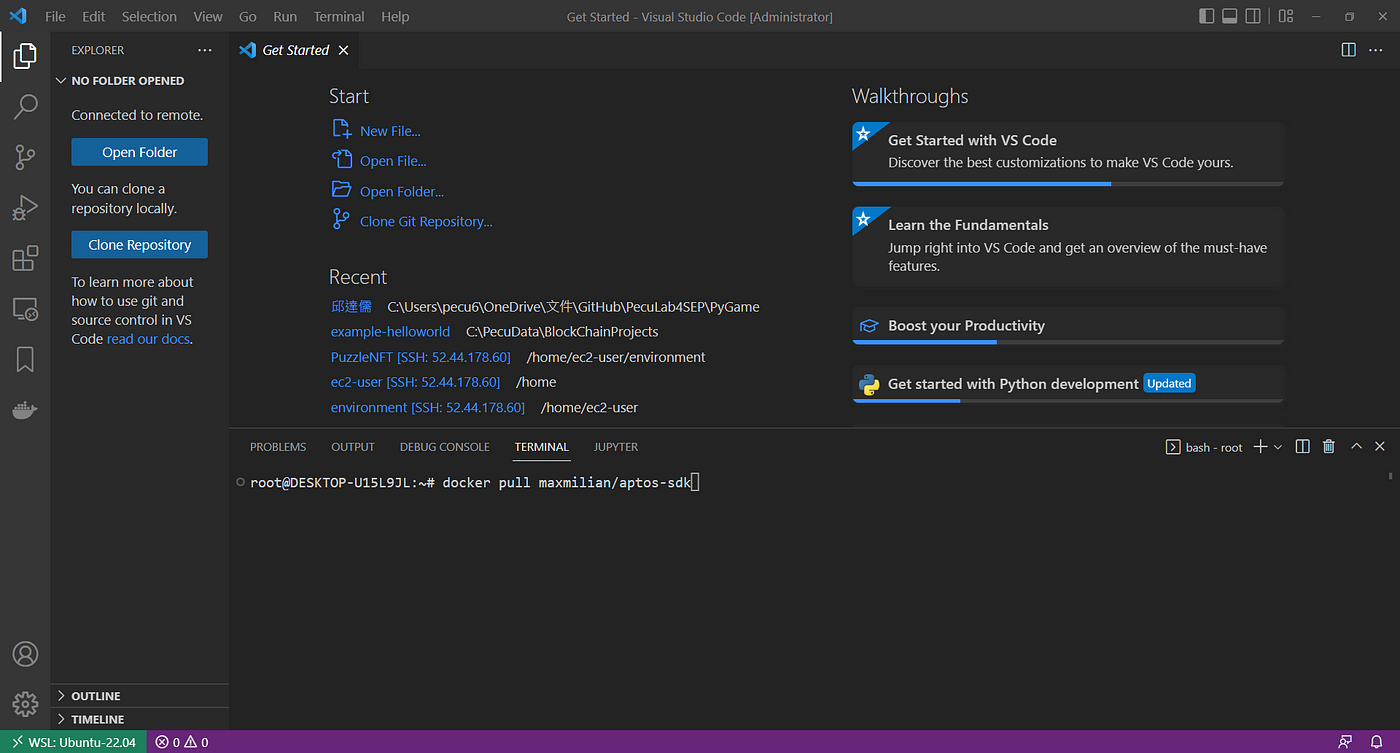Image resolution: width=1400 pixels, height=753 pixels.
Task: Open Learn the Fundamentals walkthrough
Action: pos(1067,249)
